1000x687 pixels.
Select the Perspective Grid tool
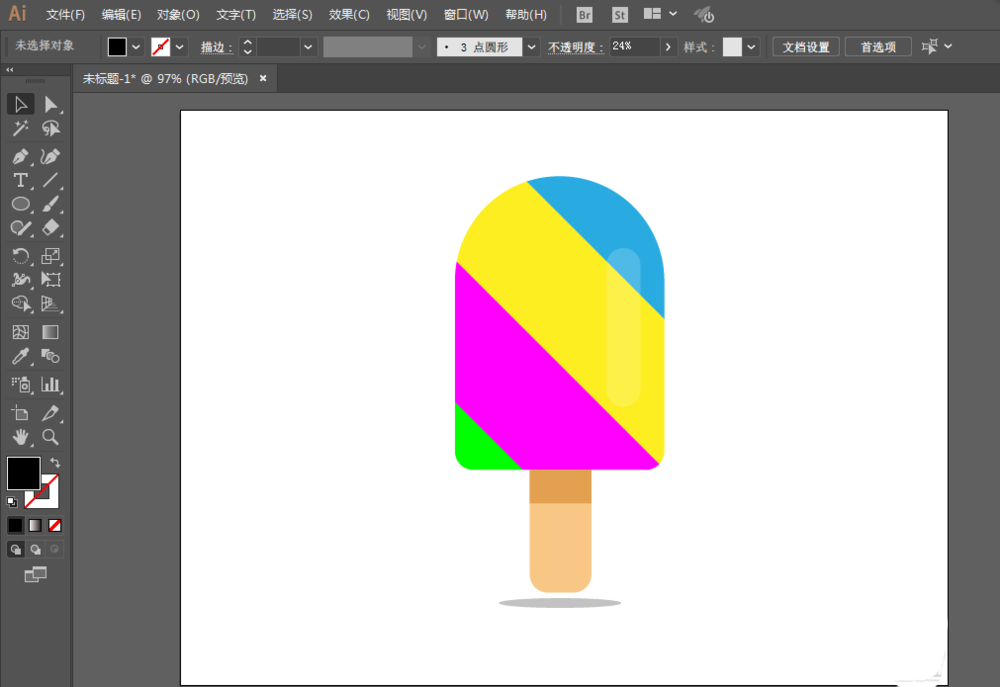pyautogui.click(x=50, y=304)
